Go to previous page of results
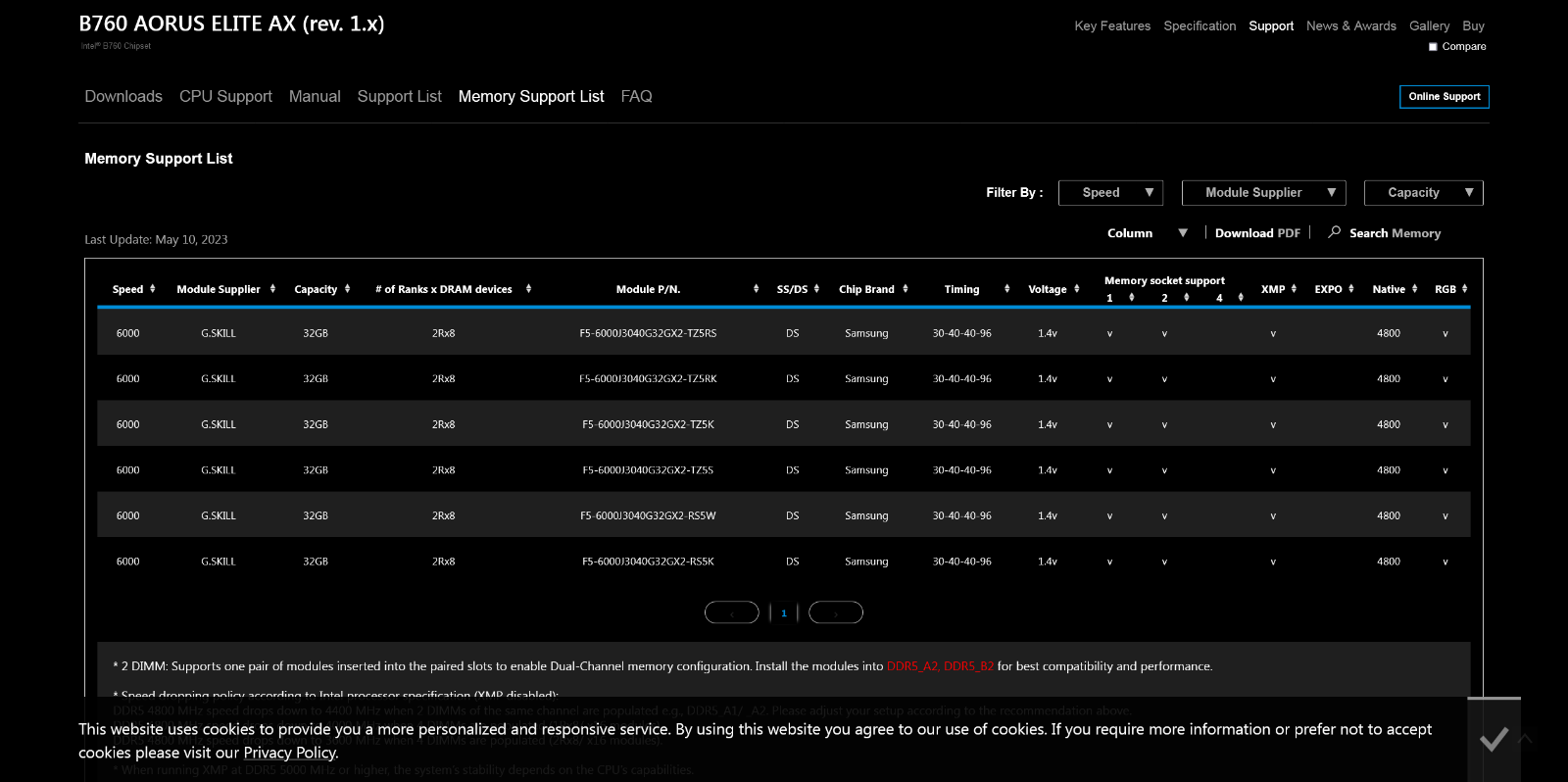Screen dimensions: 1568x782 point(732,612)
